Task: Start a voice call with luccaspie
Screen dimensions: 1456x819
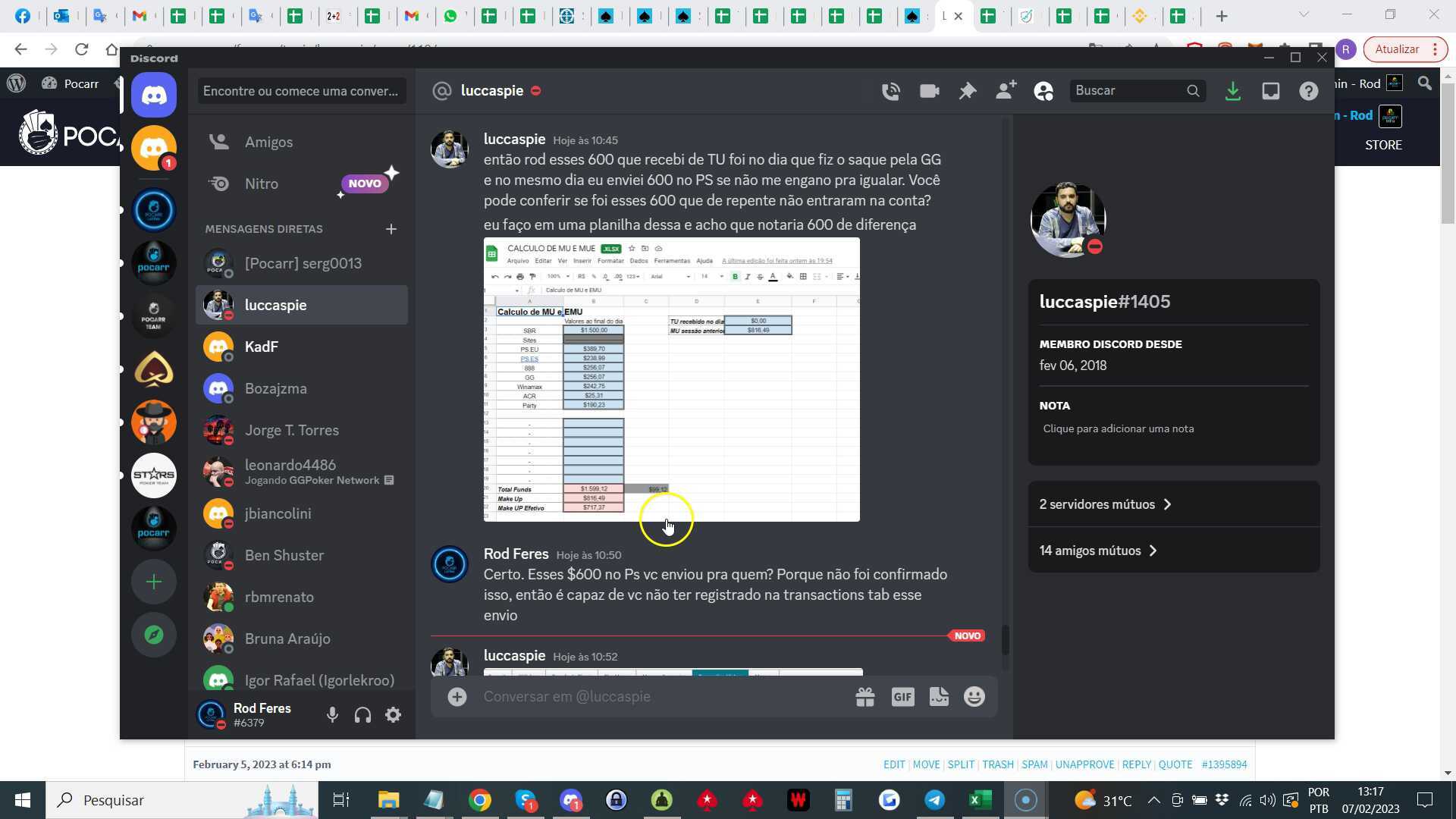Action: click(891, 90)
